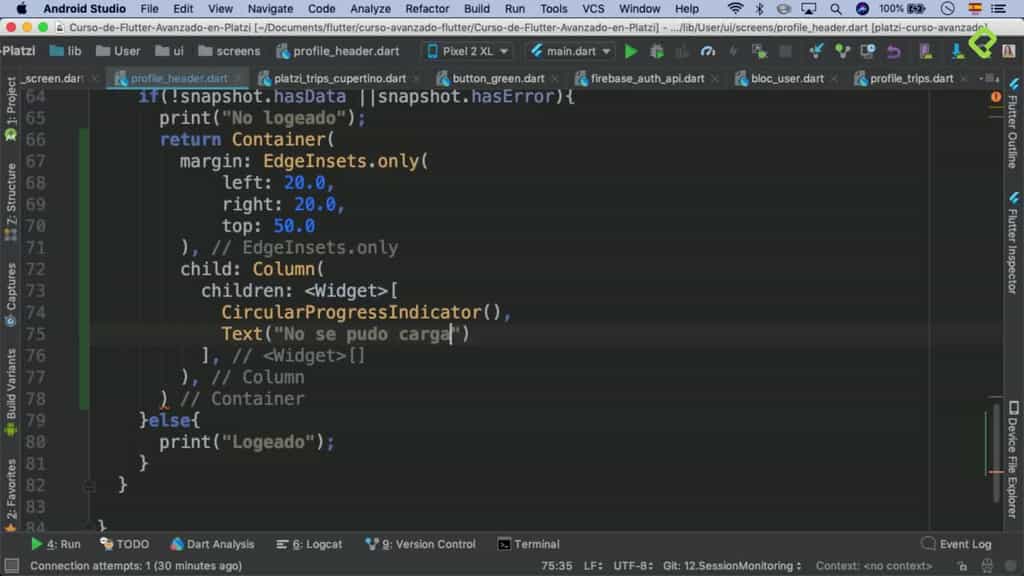
Task: Click the Bluetooth icon in menu bar
Action: click(x=759, y=8)
